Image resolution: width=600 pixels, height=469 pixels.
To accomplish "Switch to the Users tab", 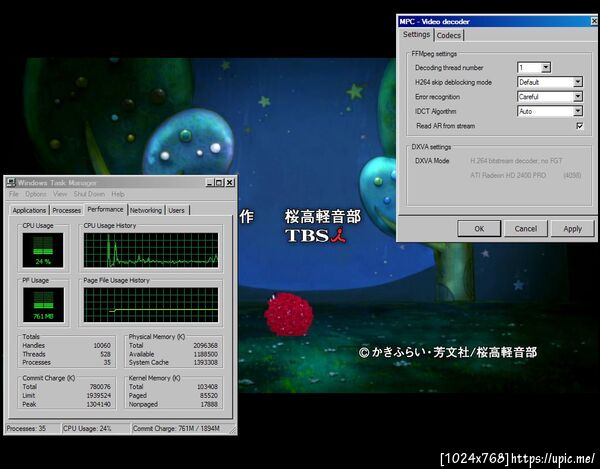I will (176, 210).
